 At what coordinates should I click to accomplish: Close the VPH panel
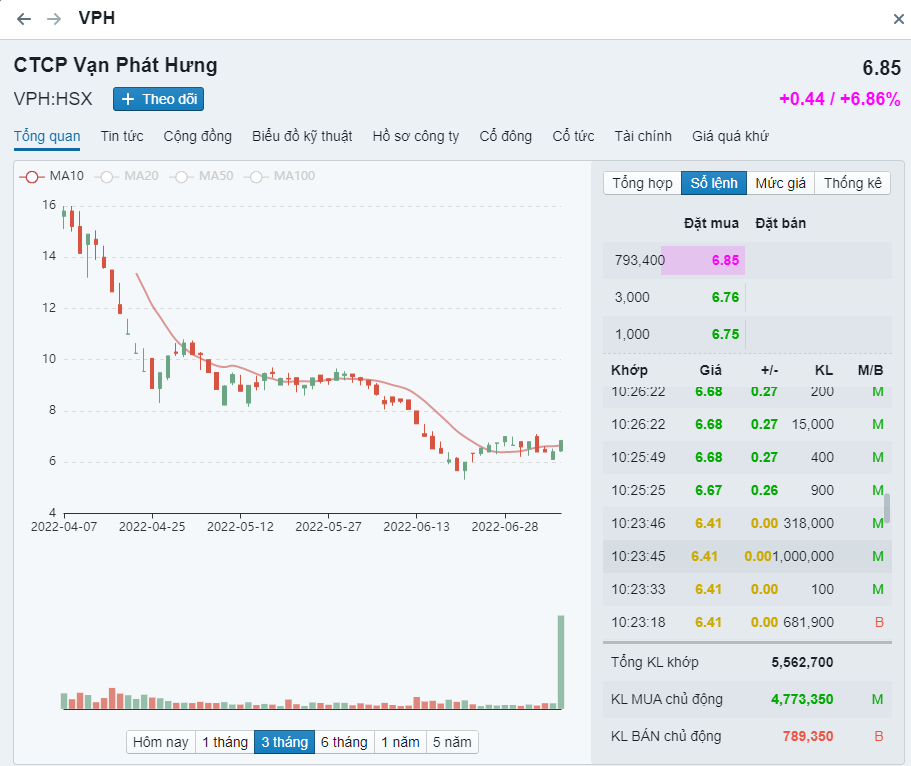click(898, 19)
